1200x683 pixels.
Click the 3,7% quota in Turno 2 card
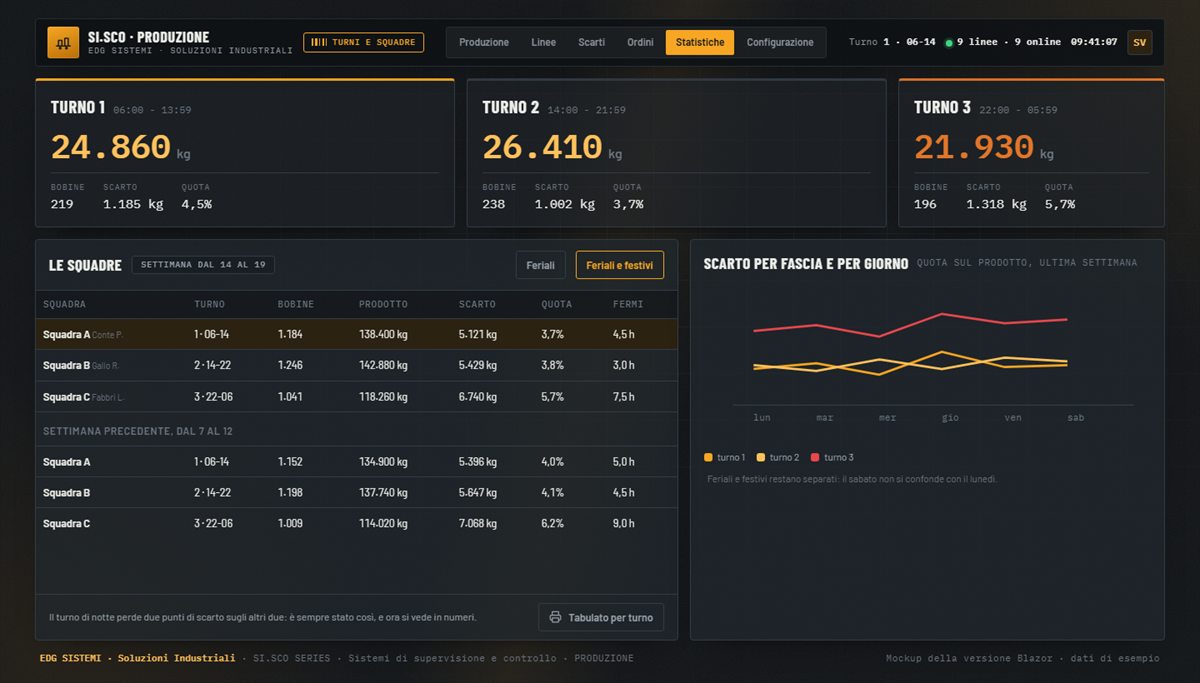click(x=628, y=204)
